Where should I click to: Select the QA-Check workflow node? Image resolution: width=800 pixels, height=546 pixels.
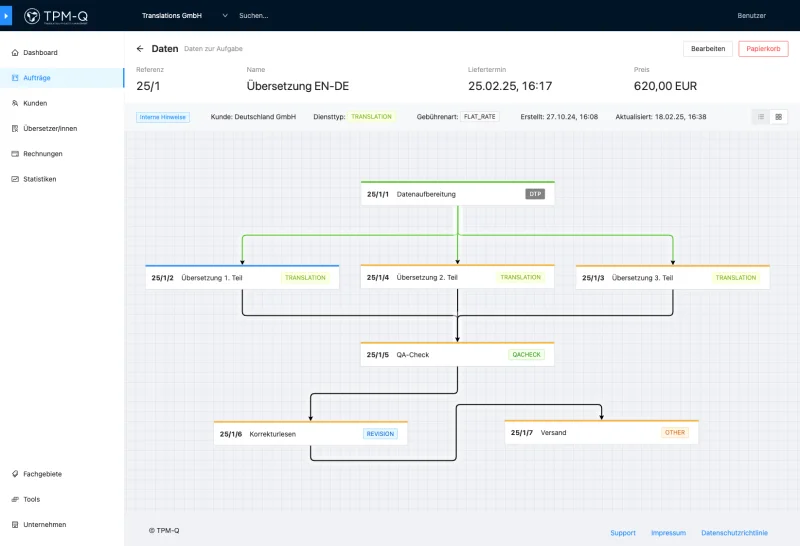457,355
